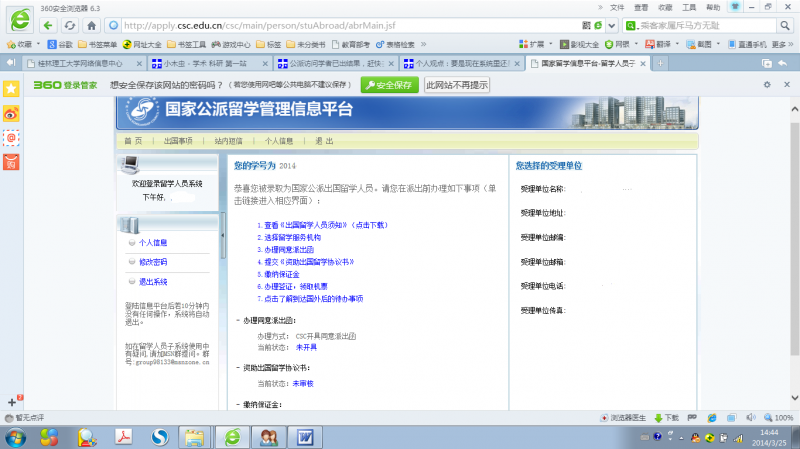Open the 100% zoom level control

(x=779, y=417)
